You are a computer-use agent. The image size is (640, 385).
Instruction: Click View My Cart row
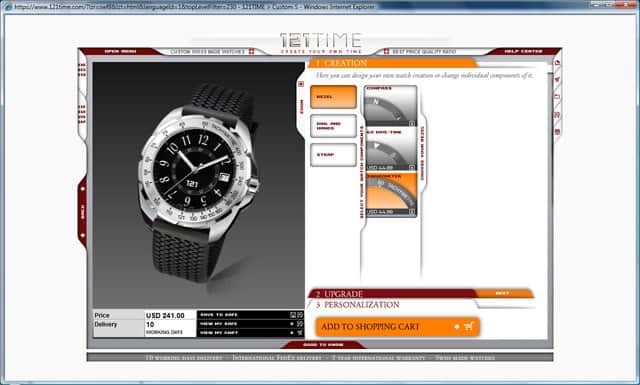click(250, 333)
